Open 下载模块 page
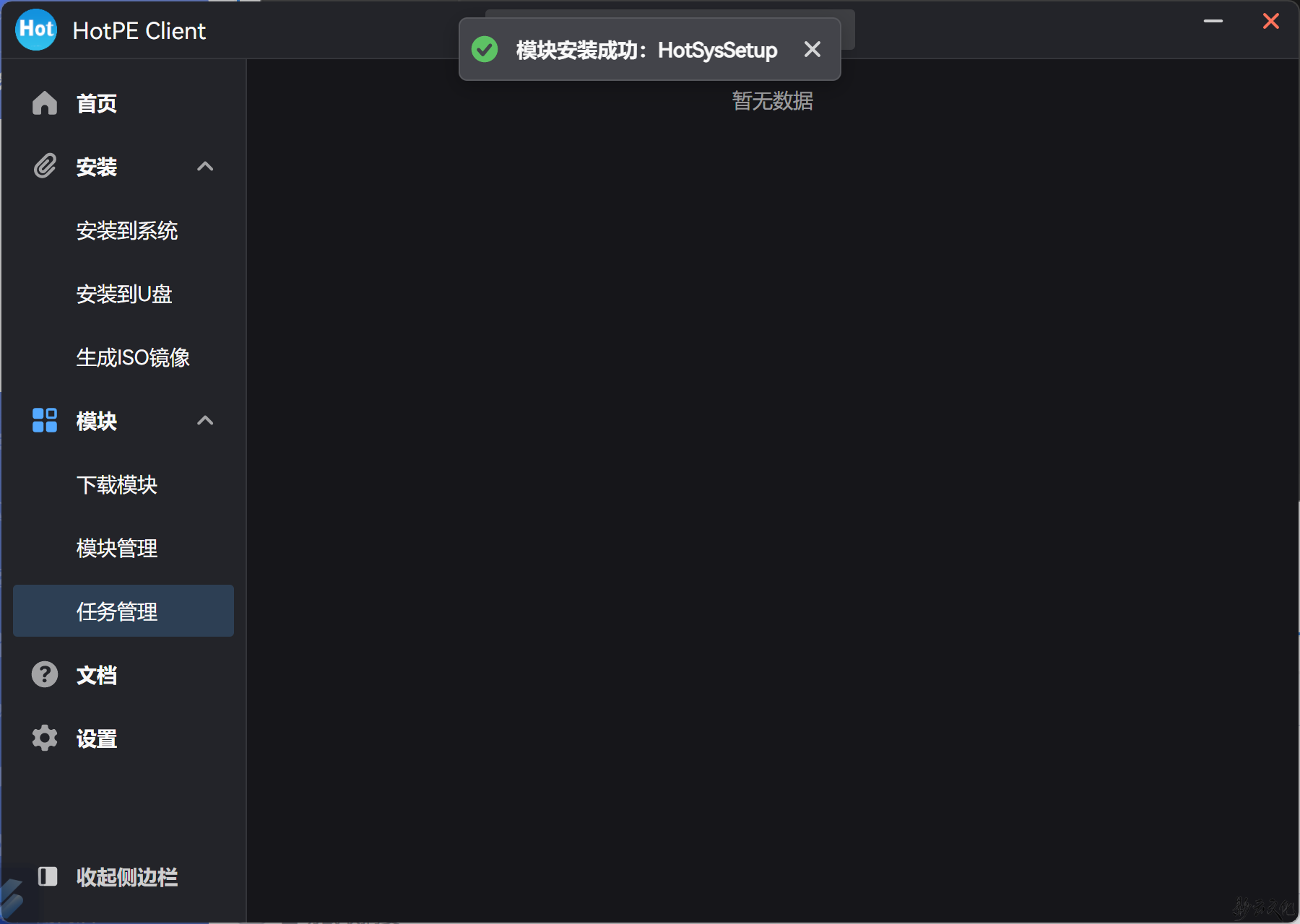Image resolution: width=1300 pixels, height=924 pixels. tap(123, 484)
